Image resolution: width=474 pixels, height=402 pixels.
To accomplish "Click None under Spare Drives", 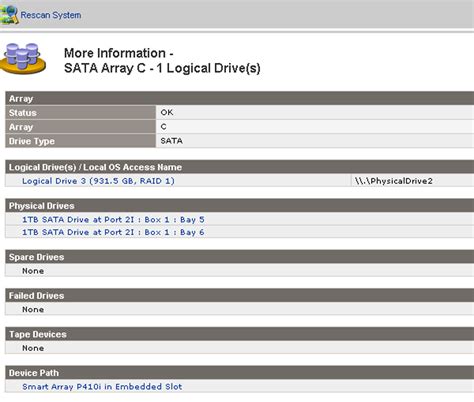I will coord(33,271).
